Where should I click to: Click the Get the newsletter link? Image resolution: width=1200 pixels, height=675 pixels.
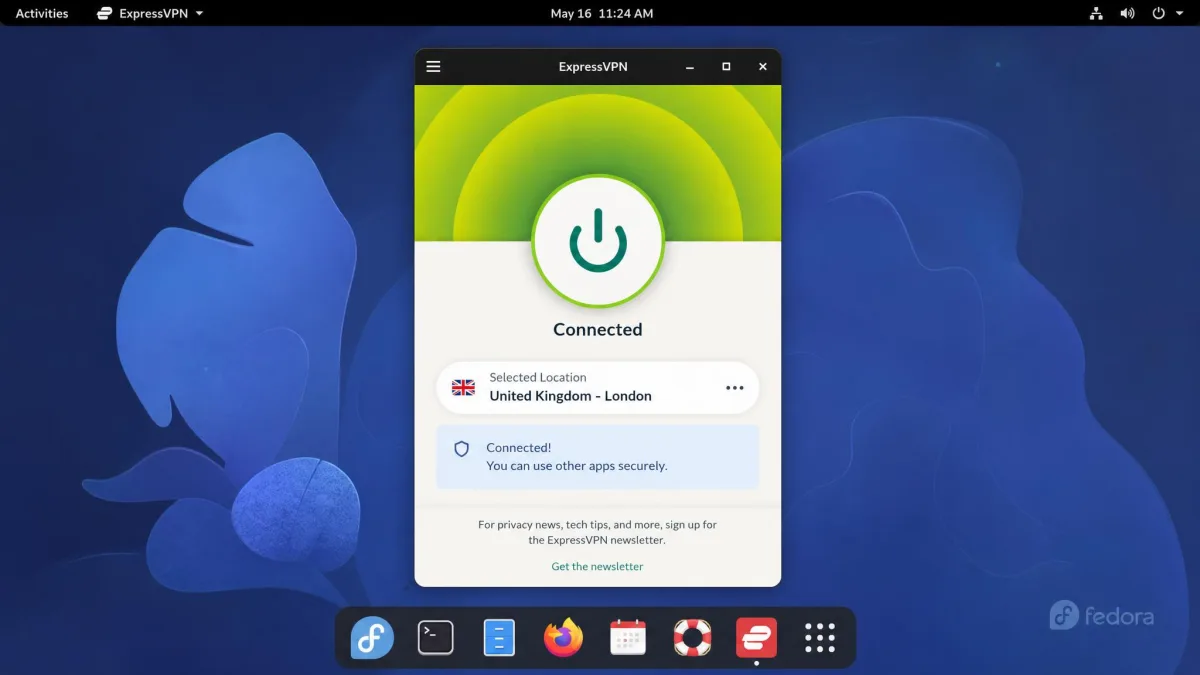(x=598, y=566)
